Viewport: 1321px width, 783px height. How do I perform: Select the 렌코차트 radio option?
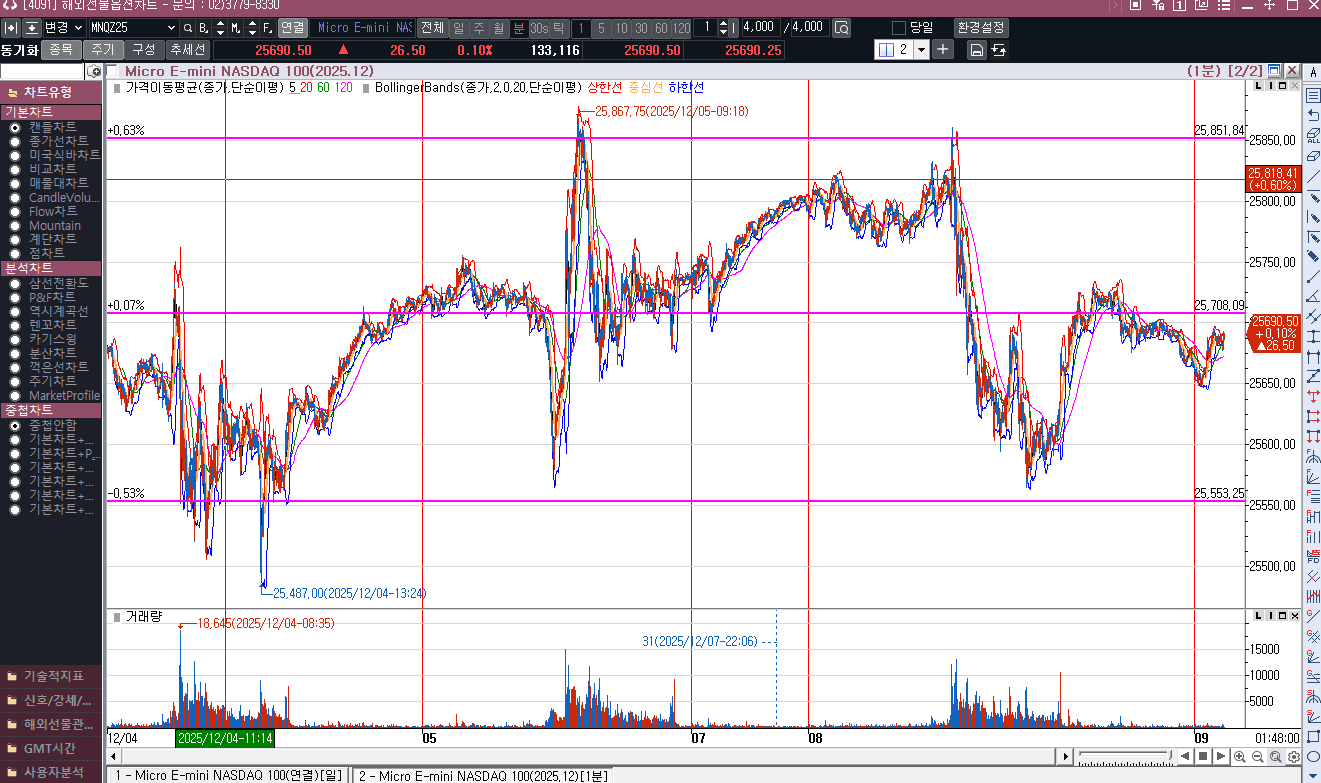click(x=15, y=325)
